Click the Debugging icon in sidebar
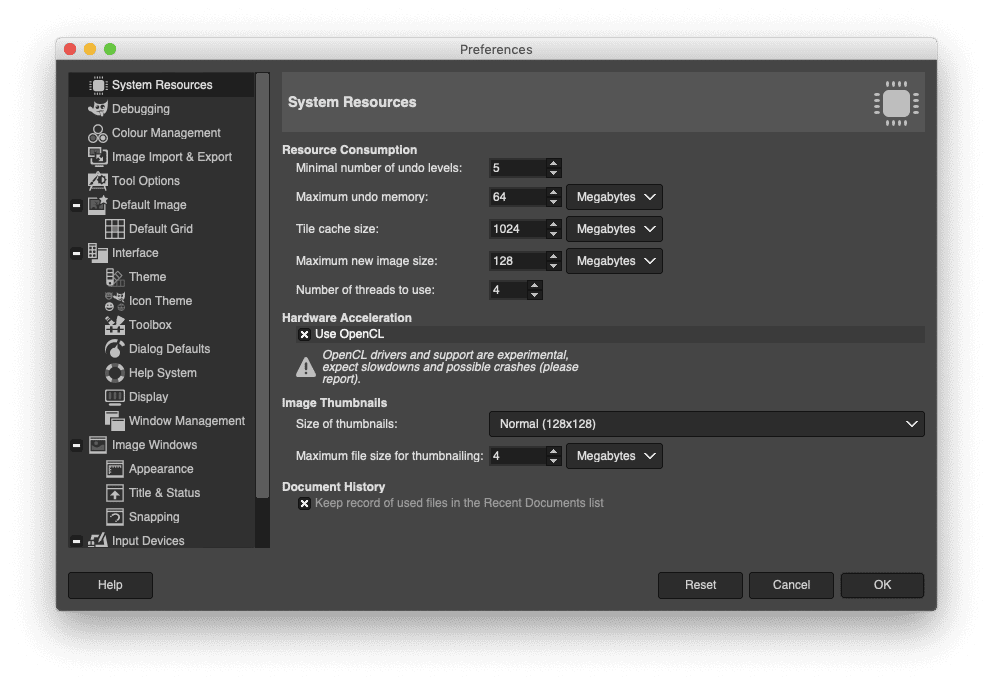Viewport: 993px width, 685px height. pyautogui.click(x=98, y=109)
